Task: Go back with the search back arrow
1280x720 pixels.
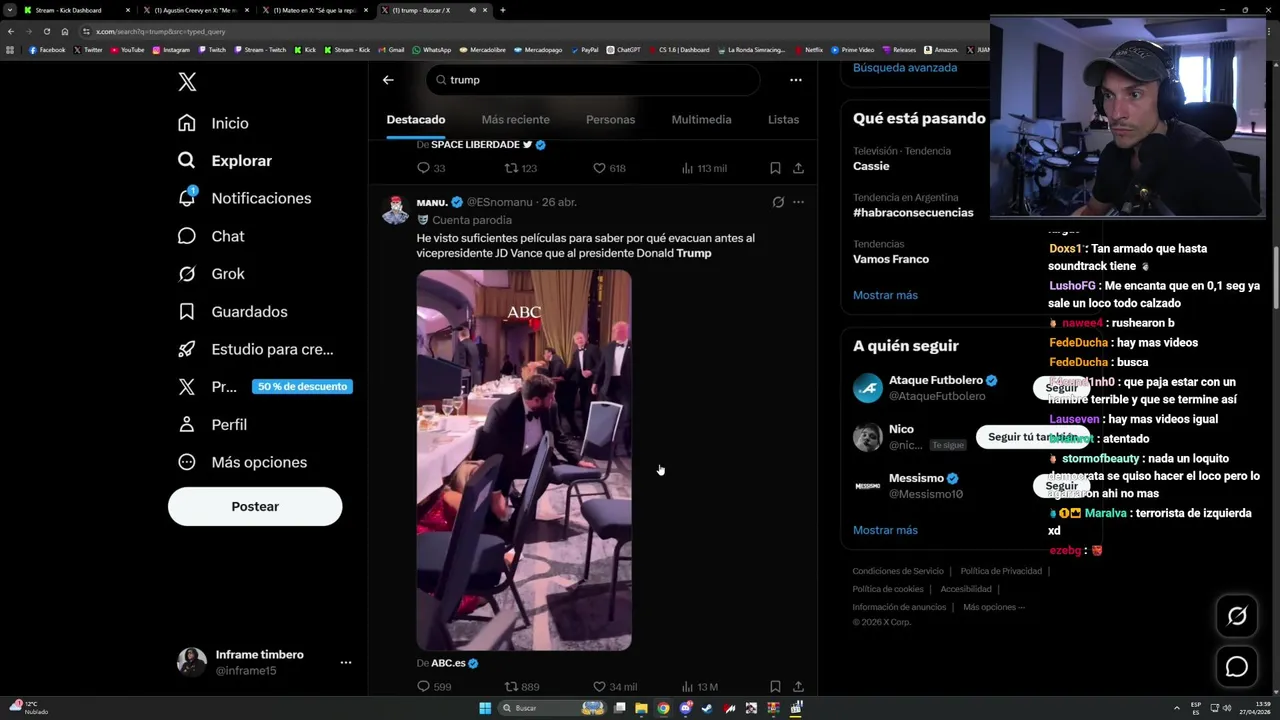Action: (x=388, y=80)
